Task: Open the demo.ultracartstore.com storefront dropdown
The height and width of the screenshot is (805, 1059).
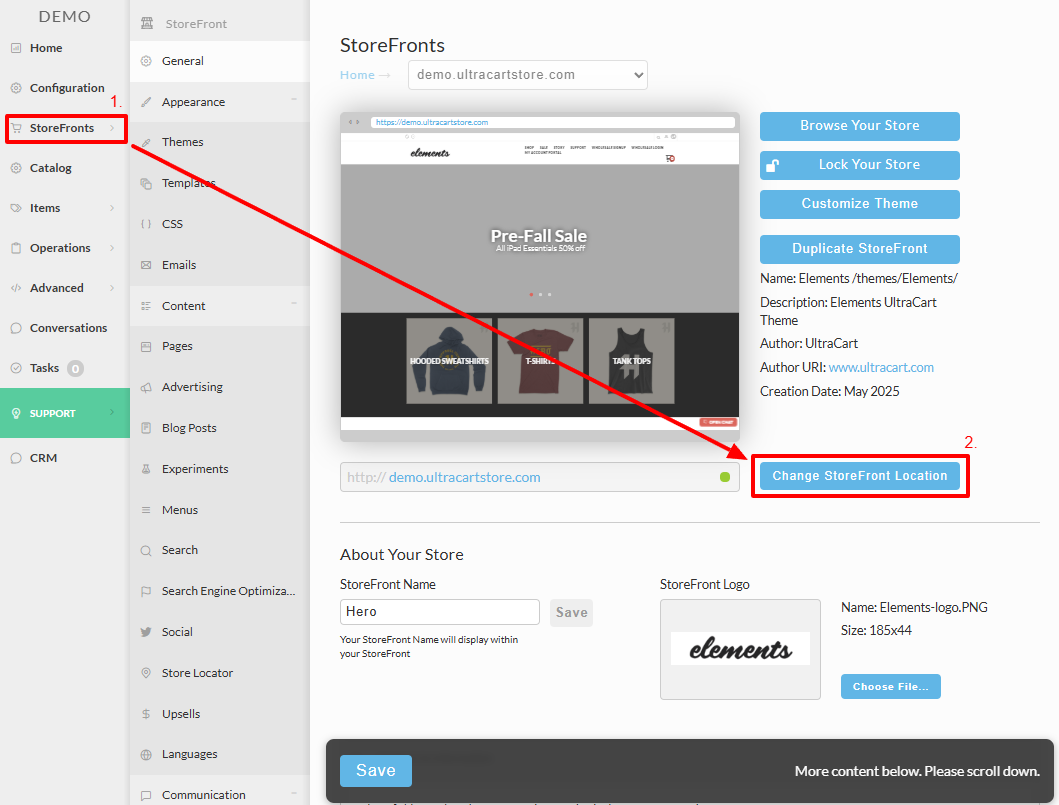Action: (x=527, y=75)
